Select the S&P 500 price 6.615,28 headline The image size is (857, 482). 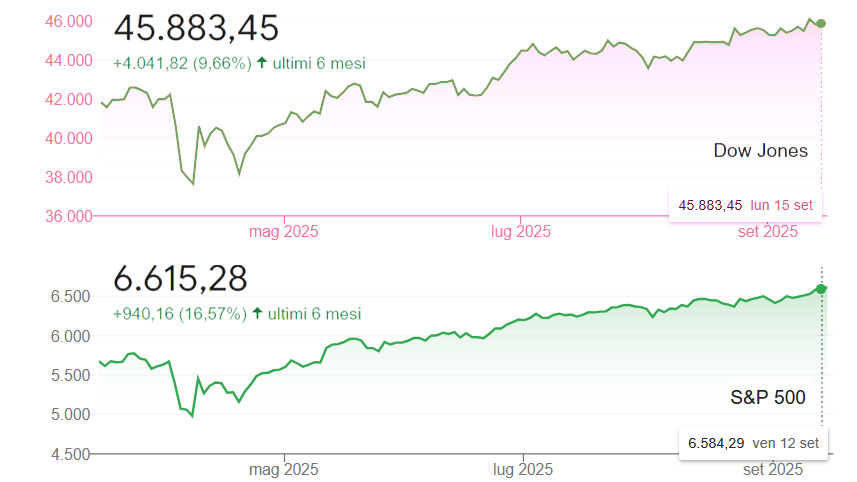click(x=180, y=280)
